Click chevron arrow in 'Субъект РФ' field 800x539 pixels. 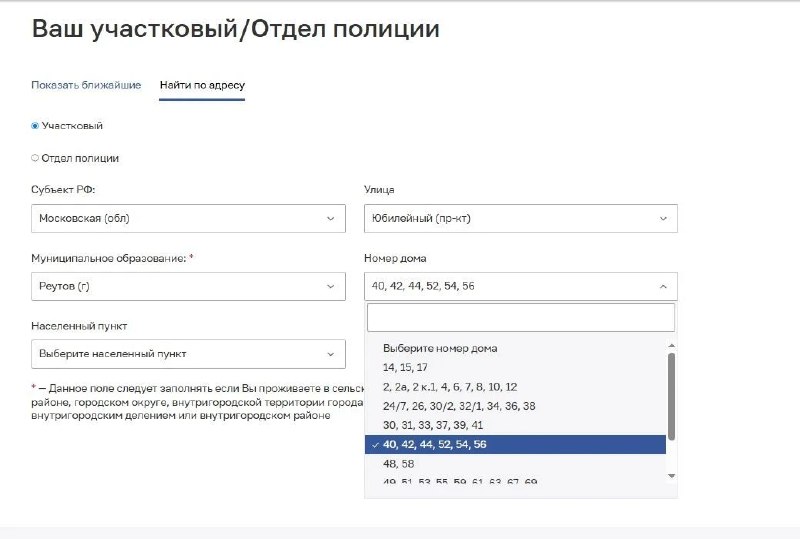tap(331, 218)
